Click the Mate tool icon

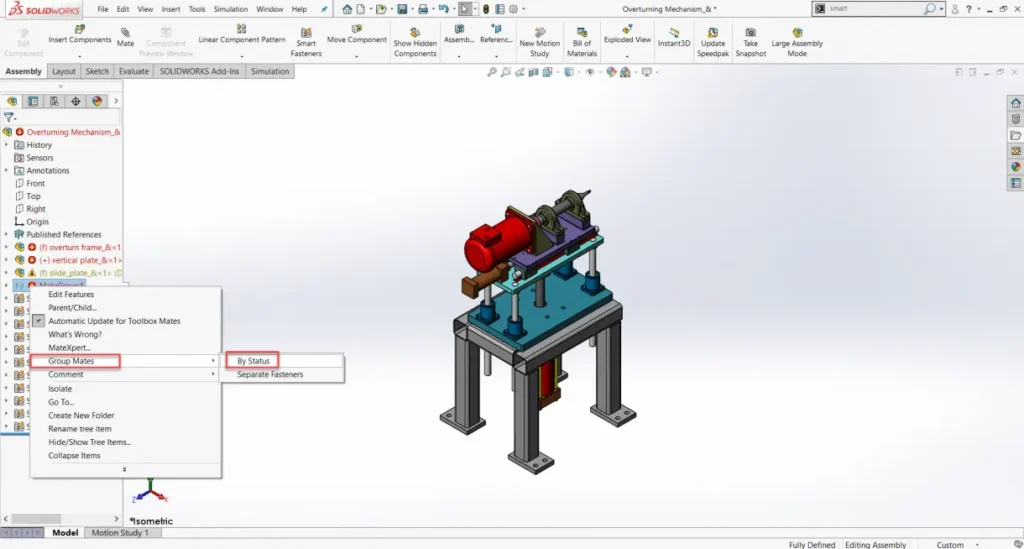[x=125, y=32]
